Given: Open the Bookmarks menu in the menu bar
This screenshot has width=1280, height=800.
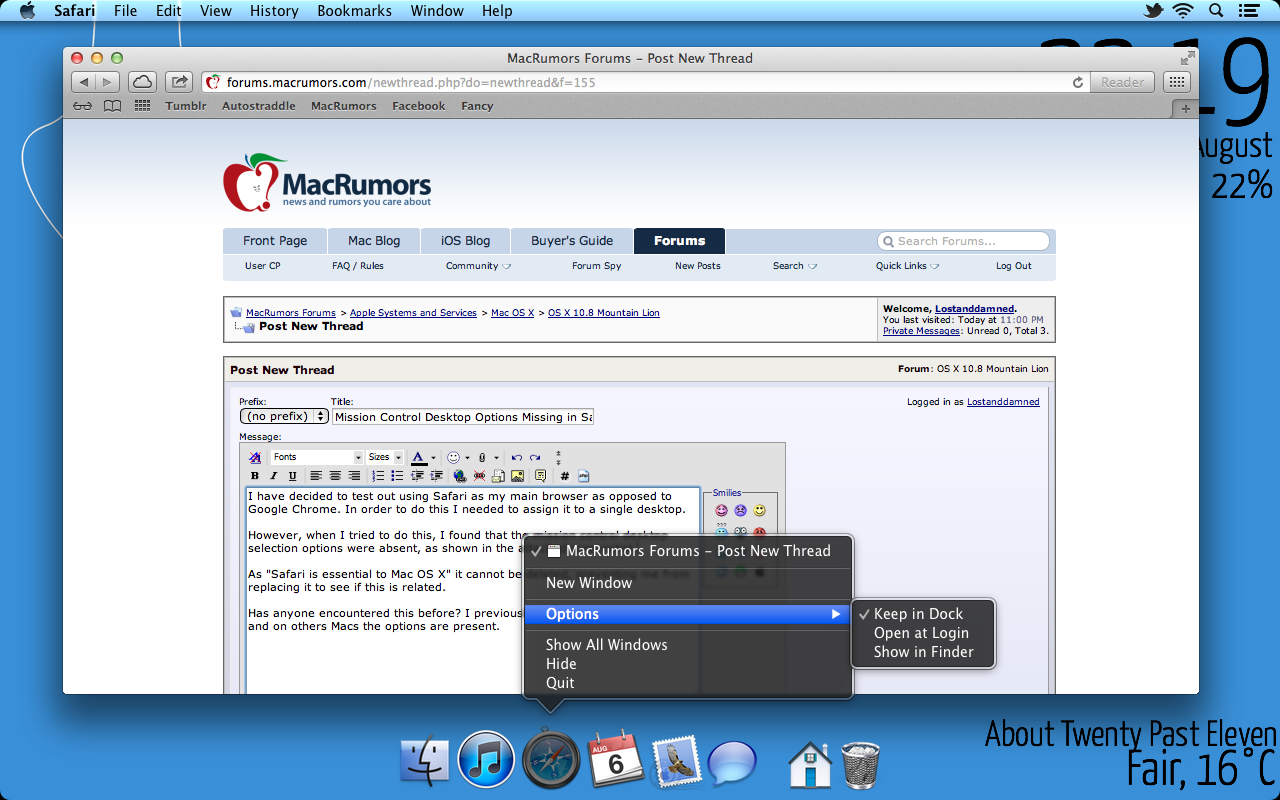Looking at the screenshot, I should pyautogui.click(x=353, y=11).
